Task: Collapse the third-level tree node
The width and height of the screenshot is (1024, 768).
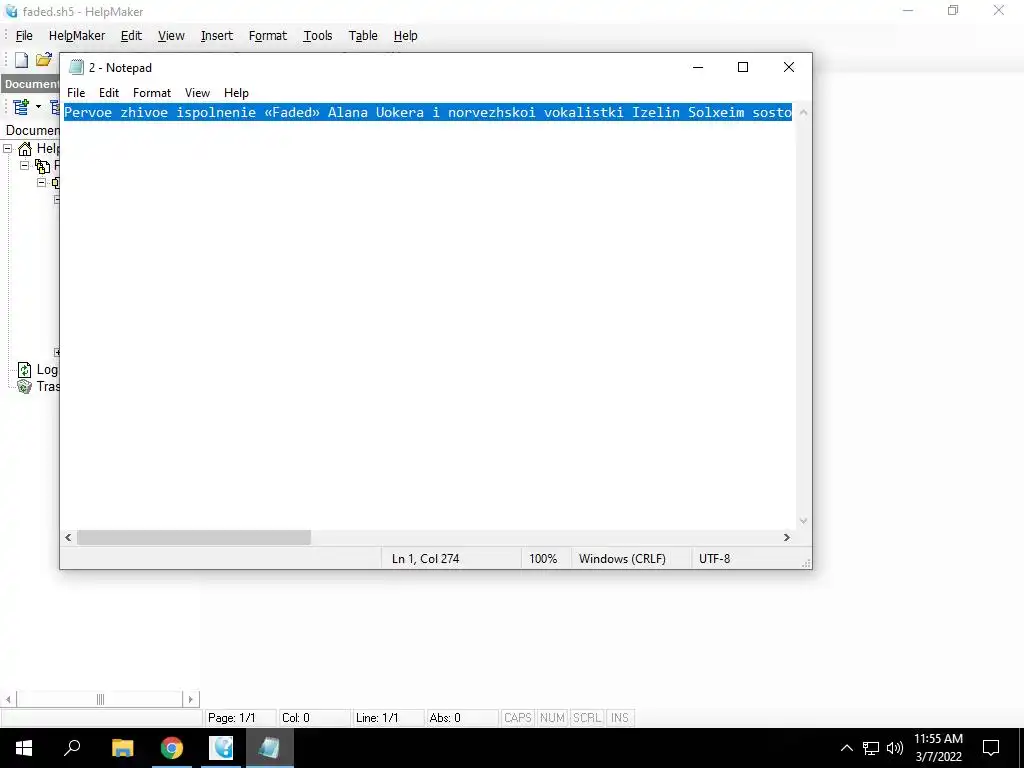Action: pyautogui.click(x=42, y=182)
